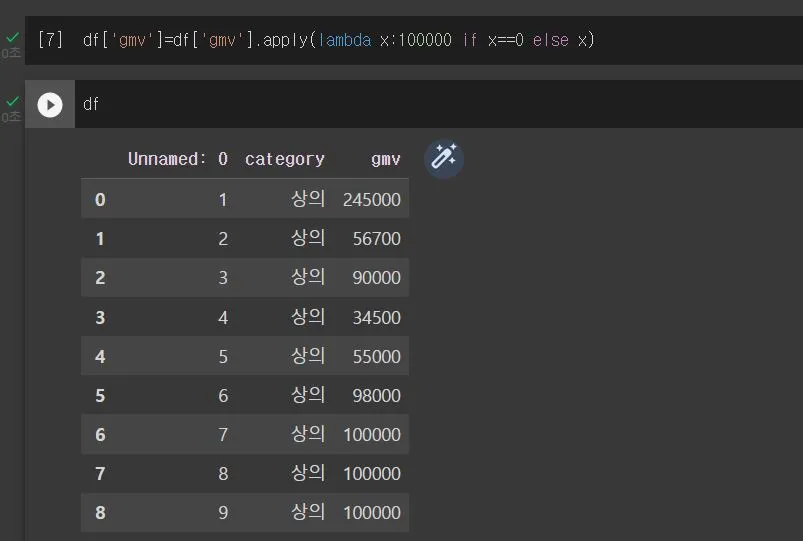The height and width of the screenshot is (541, 803).
Task: Click the gmv value 100000 in row 8
Action: [x=372, y=512]
